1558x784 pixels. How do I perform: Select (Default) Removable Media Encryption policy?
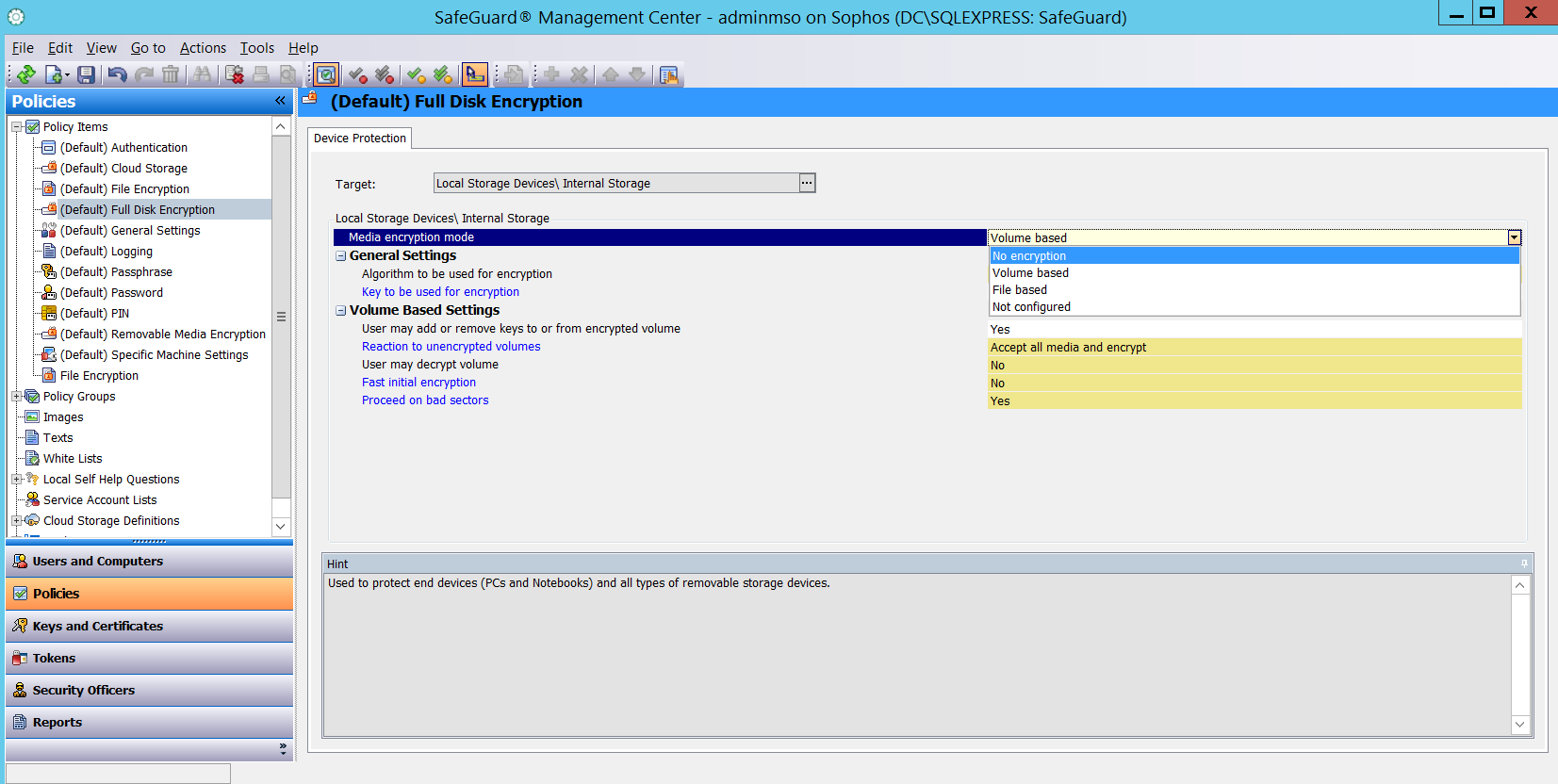[163, 335]
